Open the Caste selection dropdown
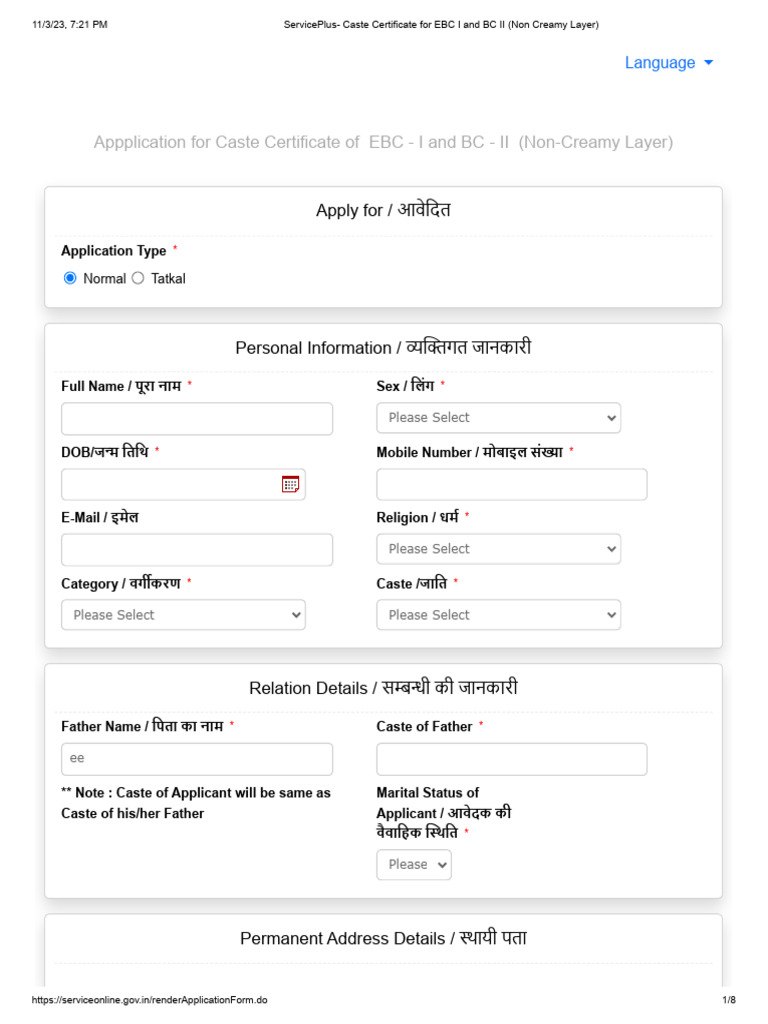Screen dimensions: 768x1024 click(498, 615)
